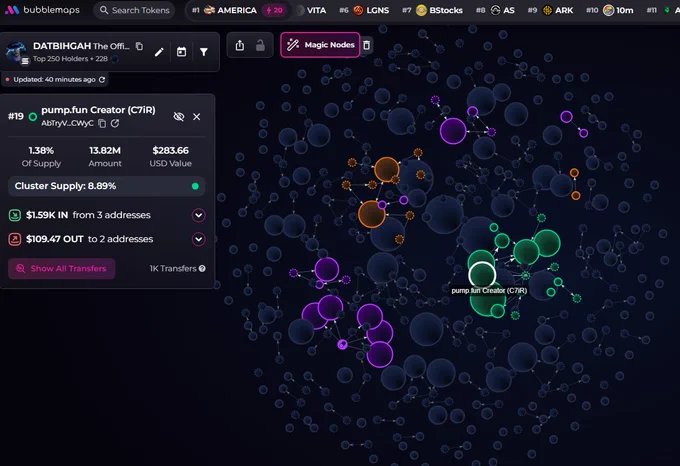This screenshot has height=466, width=680.
Task: Open the 1K Transfers help icon
Action: (x=202, y=269)
